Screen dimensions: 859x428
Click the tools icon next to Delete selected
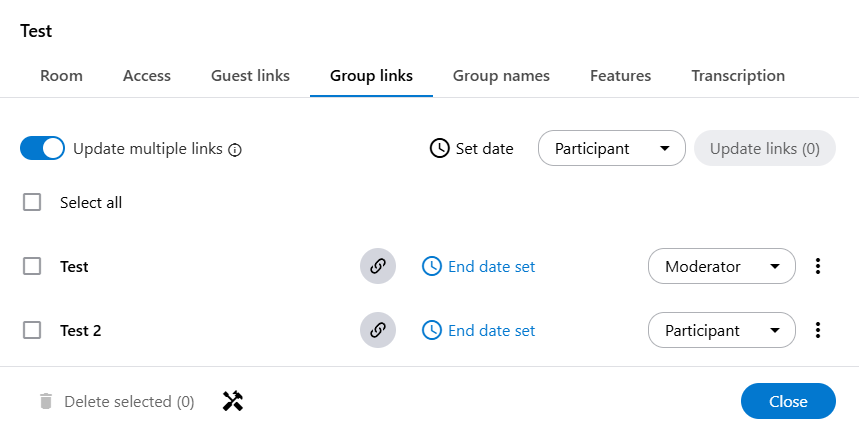click(x=233, y=402)
